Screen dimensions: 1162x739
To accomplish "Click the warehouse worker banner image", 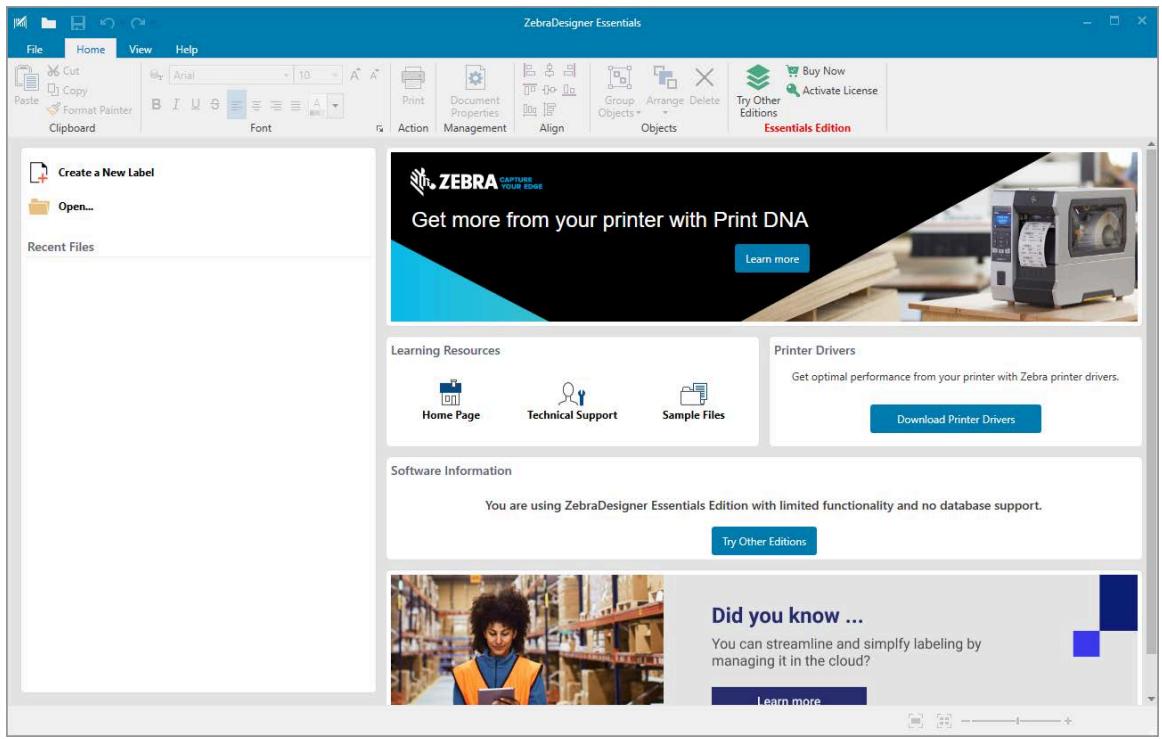I will (527, 640).
